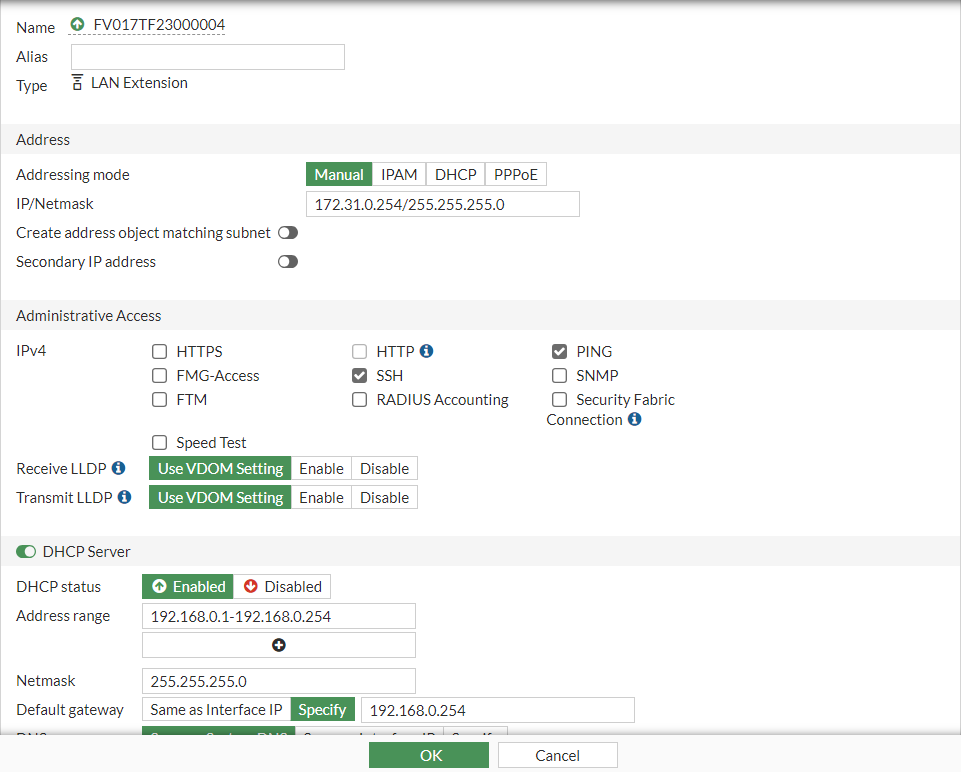
Task: Turn off the DHCP Server toggle
Action: 26,552
